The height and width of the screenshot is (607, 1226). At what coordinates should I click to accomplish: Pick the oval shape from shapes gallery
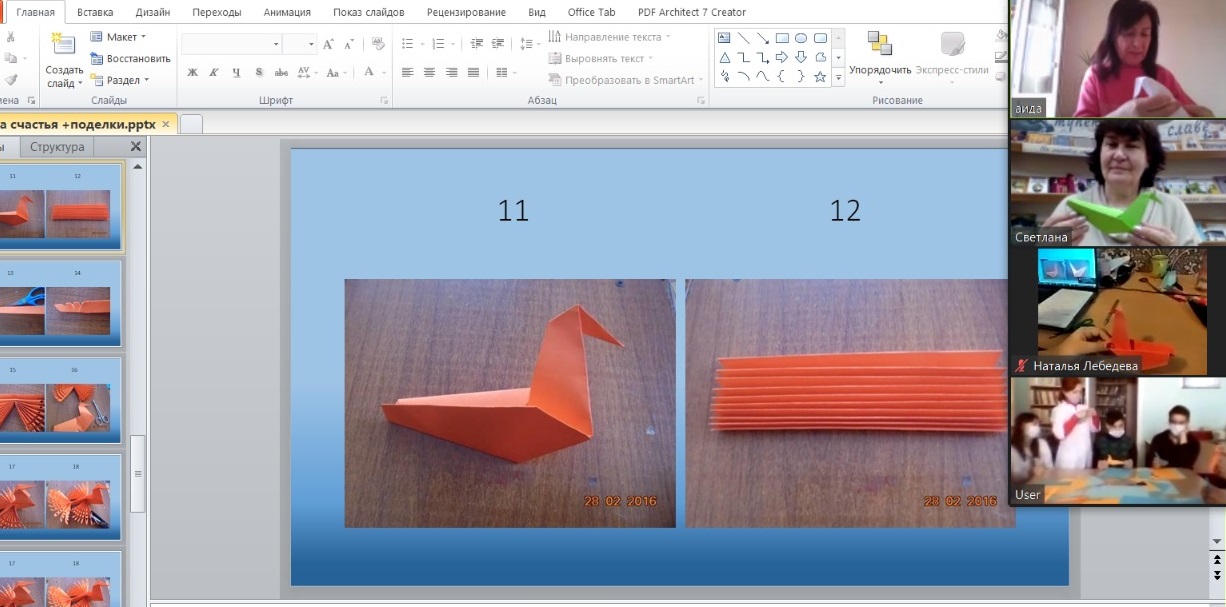point(801,39)
